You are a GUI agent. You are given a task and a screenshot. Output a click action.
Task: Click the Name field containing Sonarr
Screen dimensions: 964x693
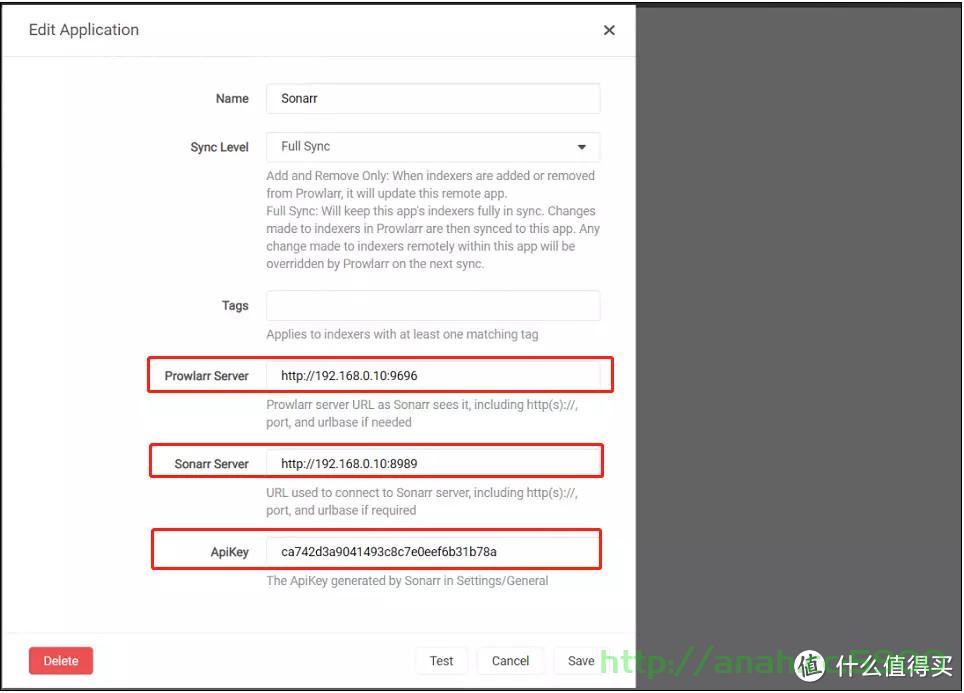[433, 98]
